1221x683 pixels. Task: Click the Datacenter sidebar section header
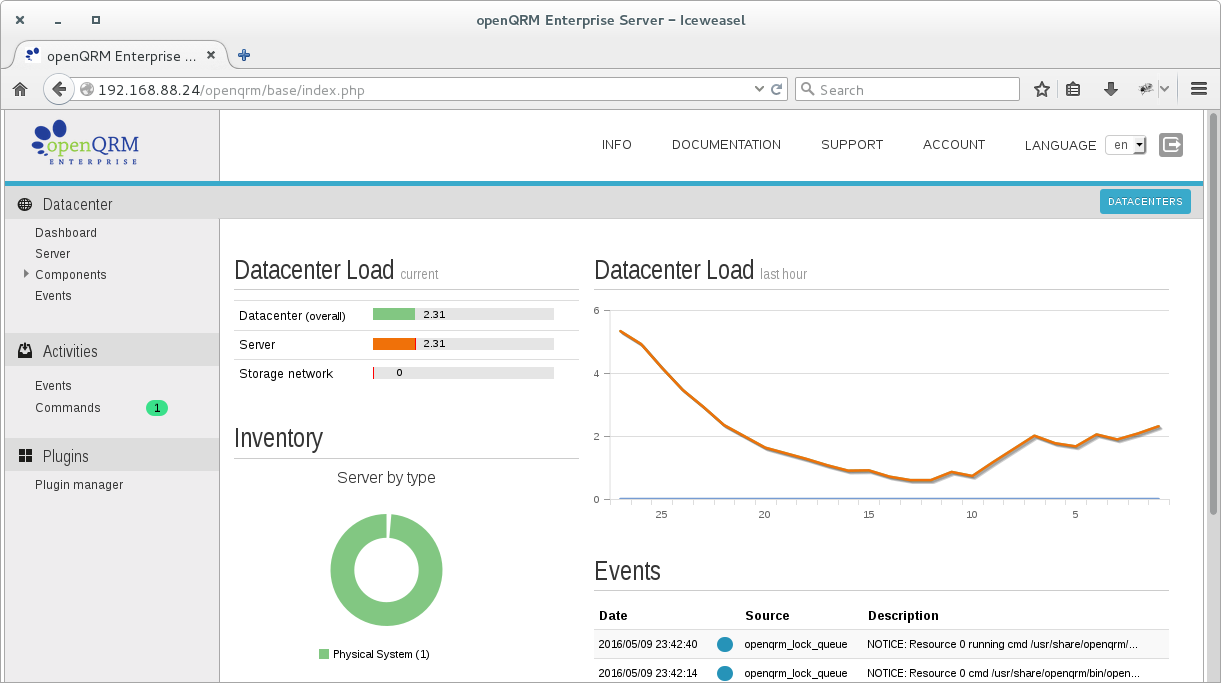point(112,204)
